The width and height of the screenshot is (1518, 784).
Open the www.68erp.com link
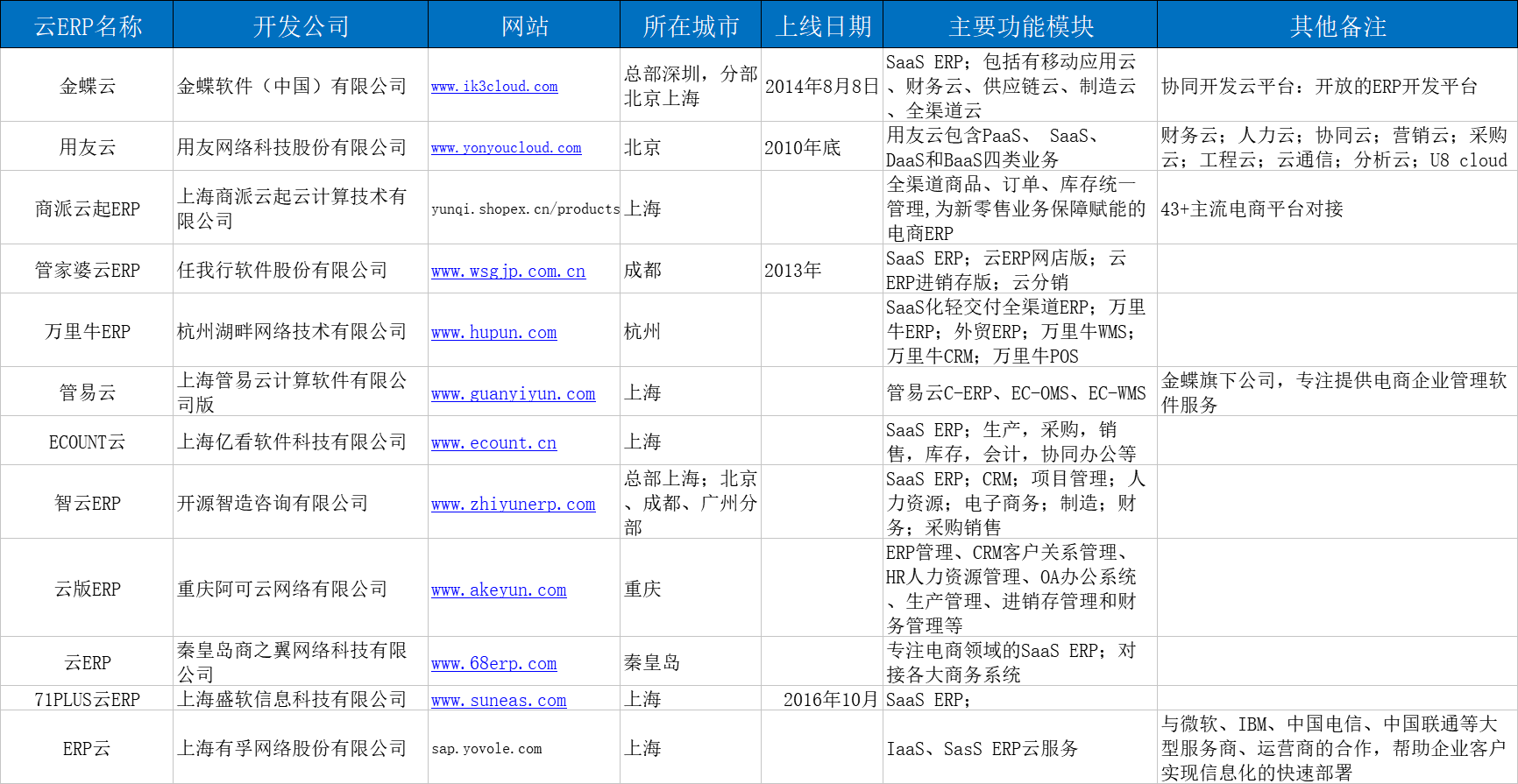[493, 663]
